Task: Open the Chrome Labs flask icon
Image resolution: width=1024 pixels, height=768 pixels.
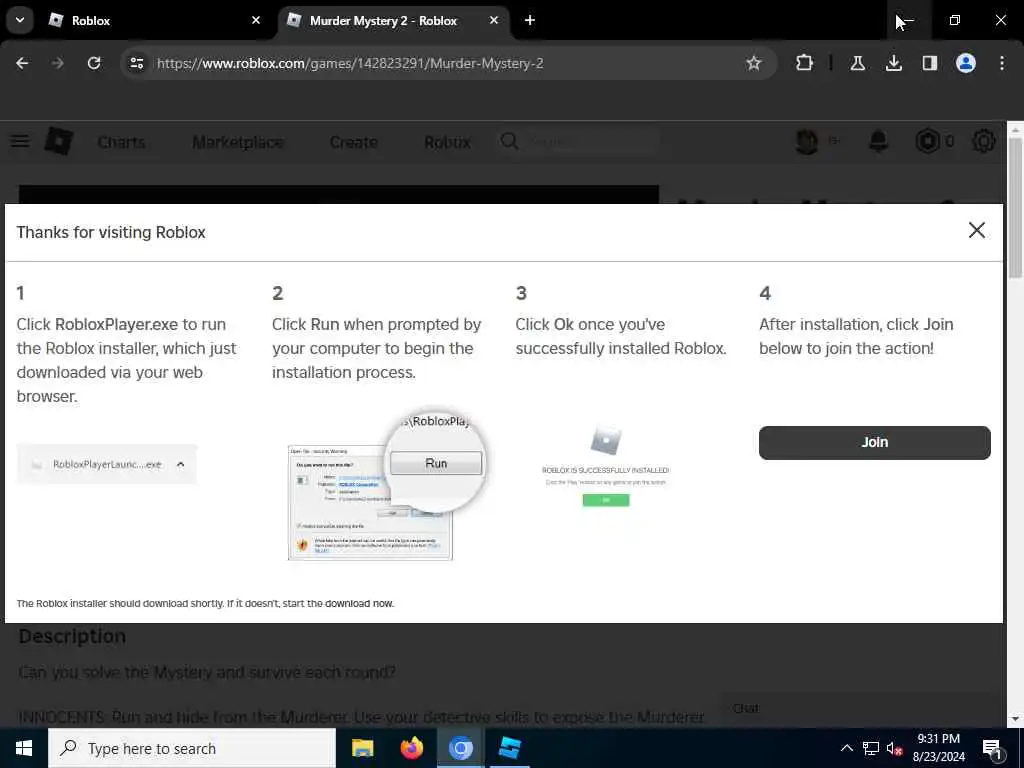Action: (x=857, y=63)
